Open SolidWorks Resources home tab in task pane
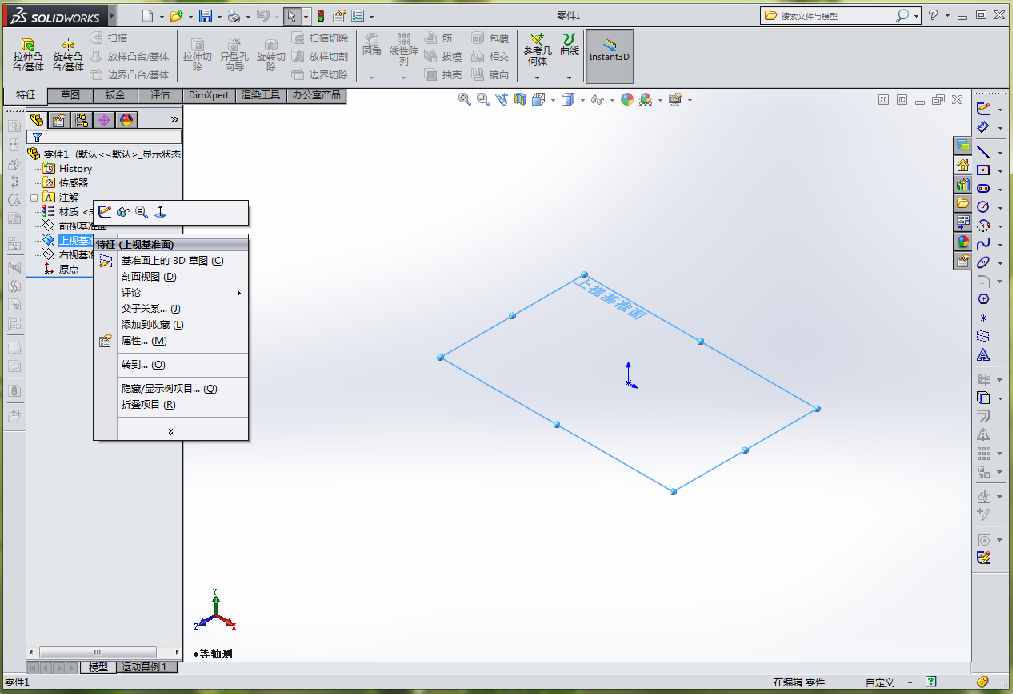This screenshot has width=1013, height=694. (x=963, y=165)
